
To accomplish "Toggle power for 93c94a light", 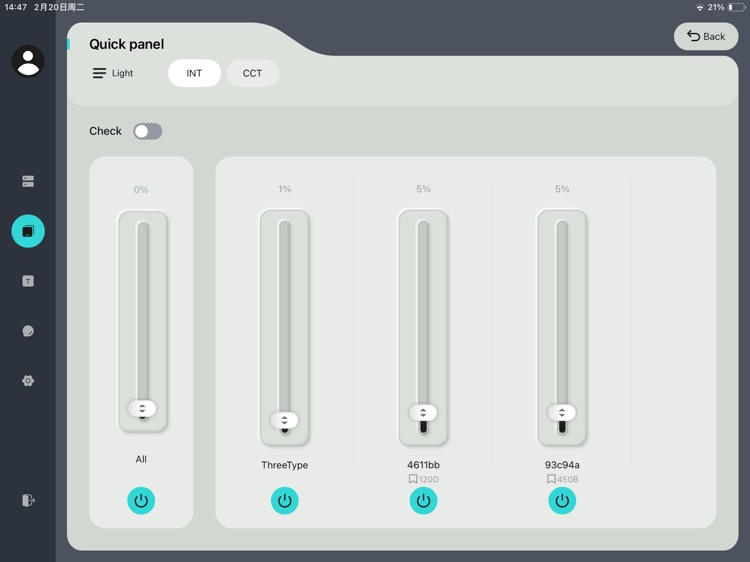I will 562,501.
